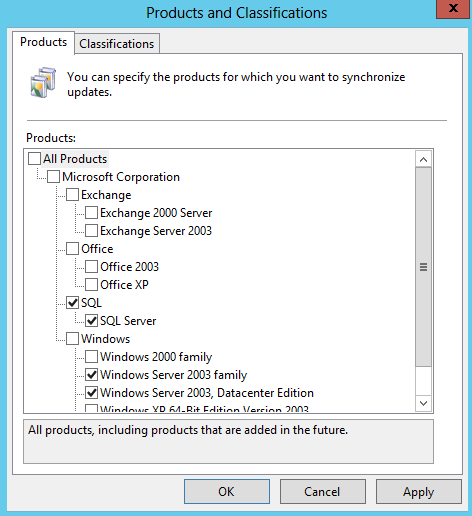Tick the Windows 2000 family checkbox
The image size is (472, 516).
[x=91, y=357]
